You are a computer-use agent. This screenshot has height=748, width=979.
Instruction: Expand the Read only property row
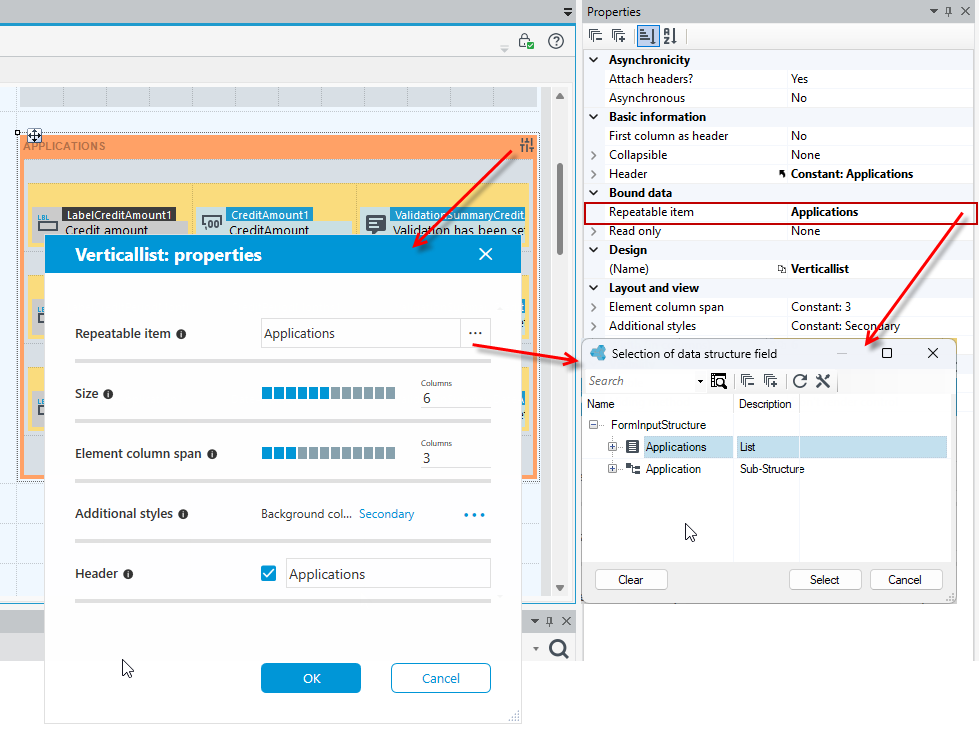point(594,231)
